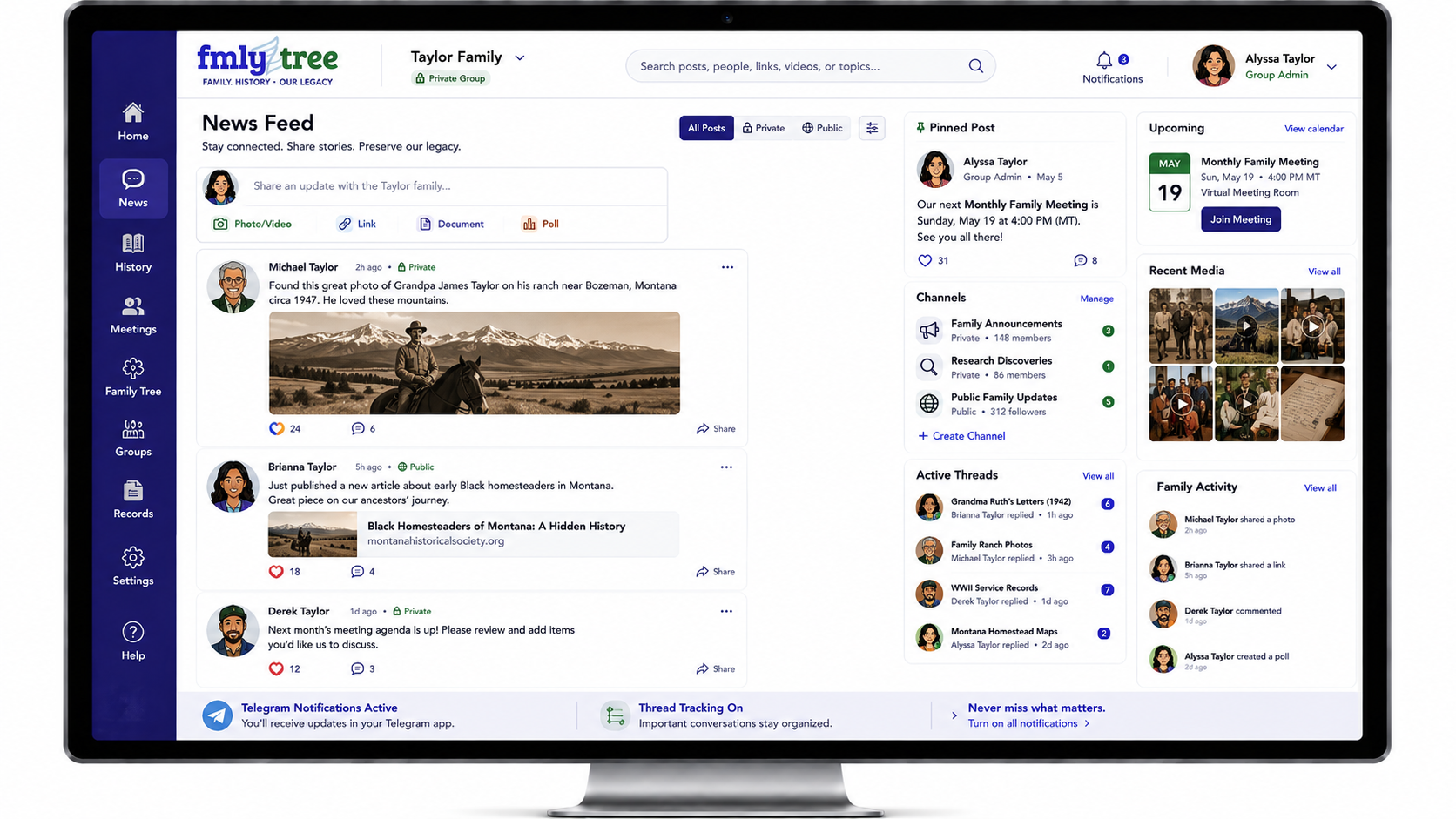Image resolution: width=1456 pixels, height=819 pixels.
Task: Open Records in the sidebar
Action: [x=133, y=500]
